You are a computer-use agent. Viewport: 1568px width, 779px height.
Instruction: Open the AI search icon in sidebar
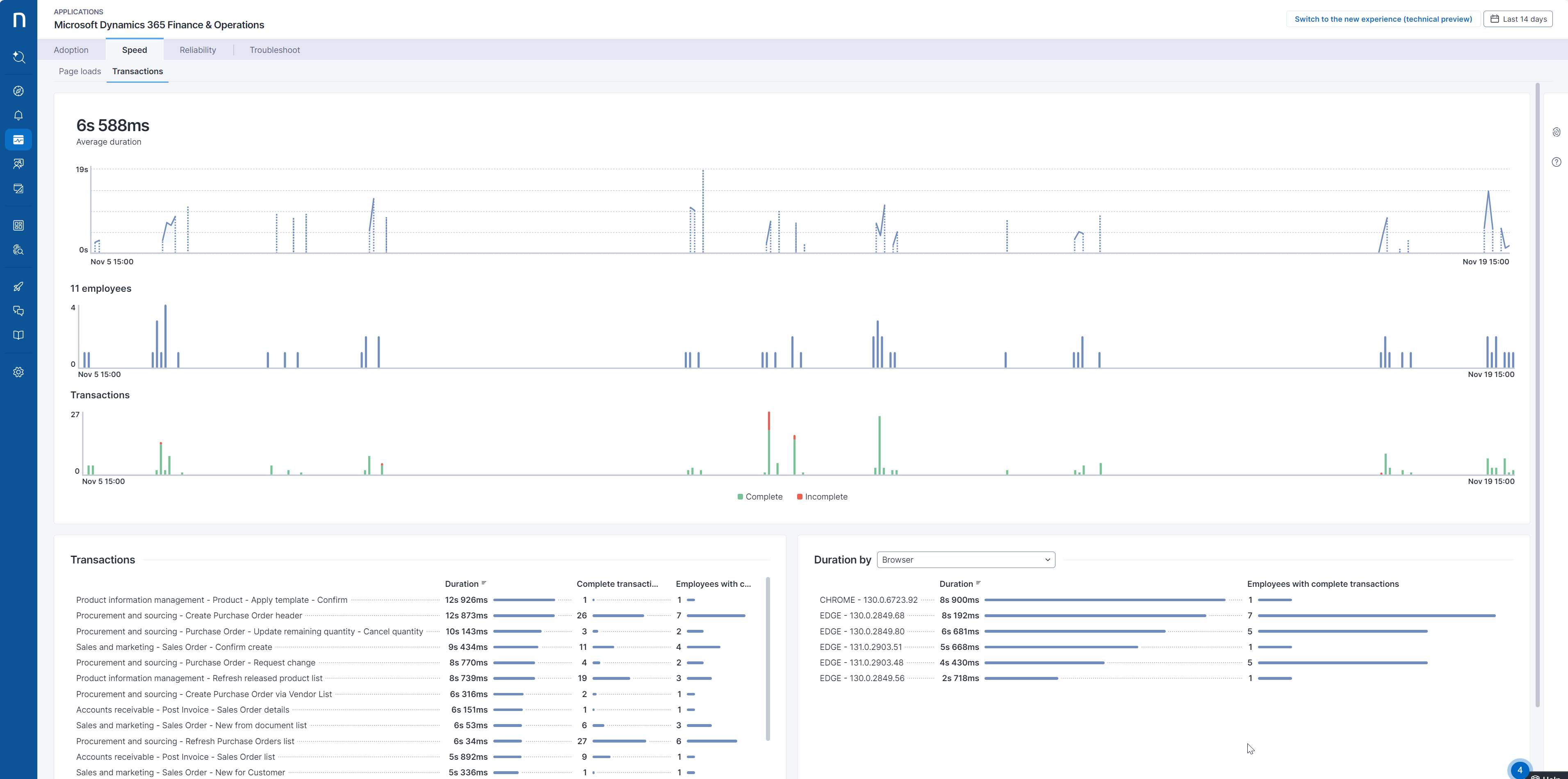pyautogui.click(x=18, y=57)
